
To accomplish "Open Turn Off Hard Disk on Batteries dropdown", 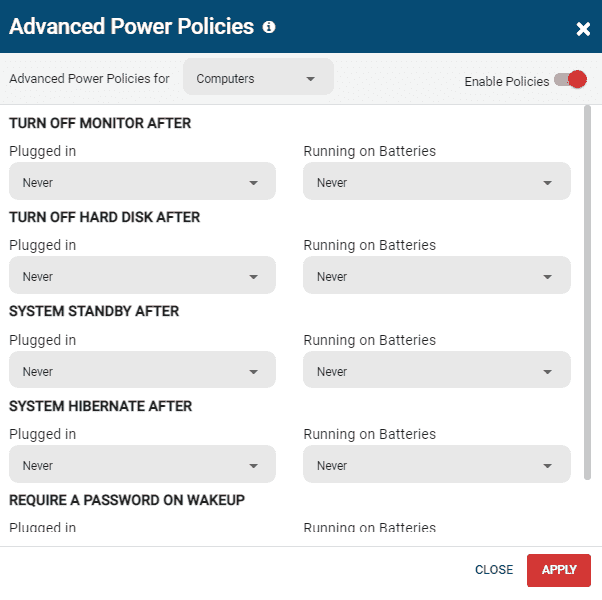I will pos(436,276).
